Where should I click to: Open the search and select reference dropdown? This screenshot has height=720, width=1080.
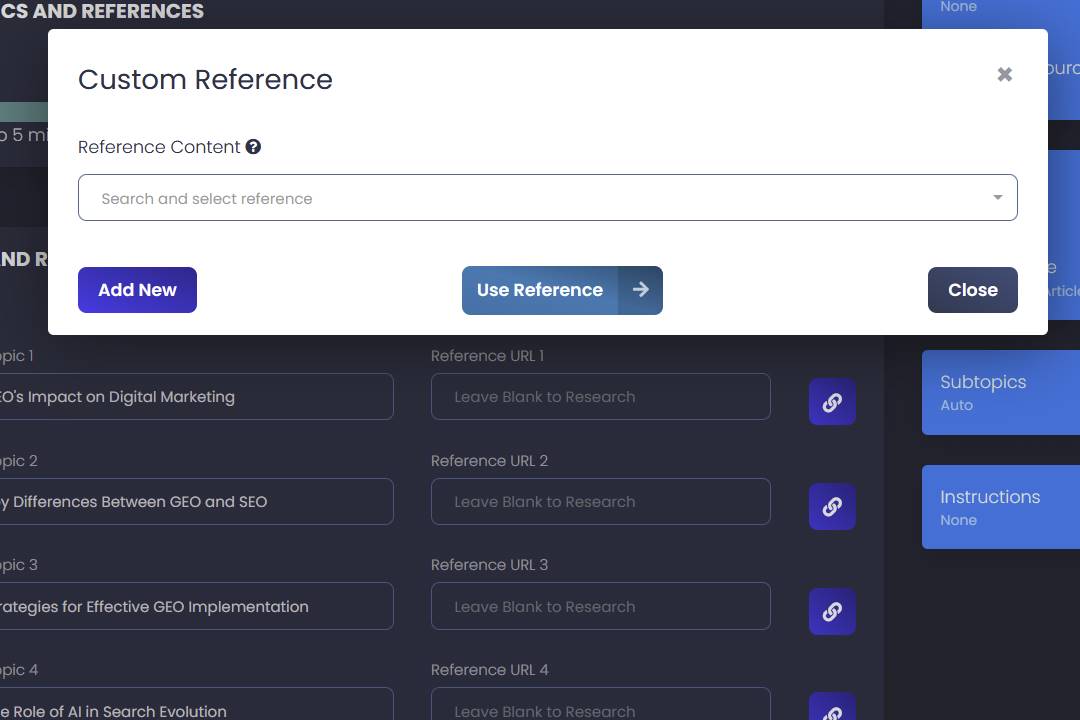(997, 197)
